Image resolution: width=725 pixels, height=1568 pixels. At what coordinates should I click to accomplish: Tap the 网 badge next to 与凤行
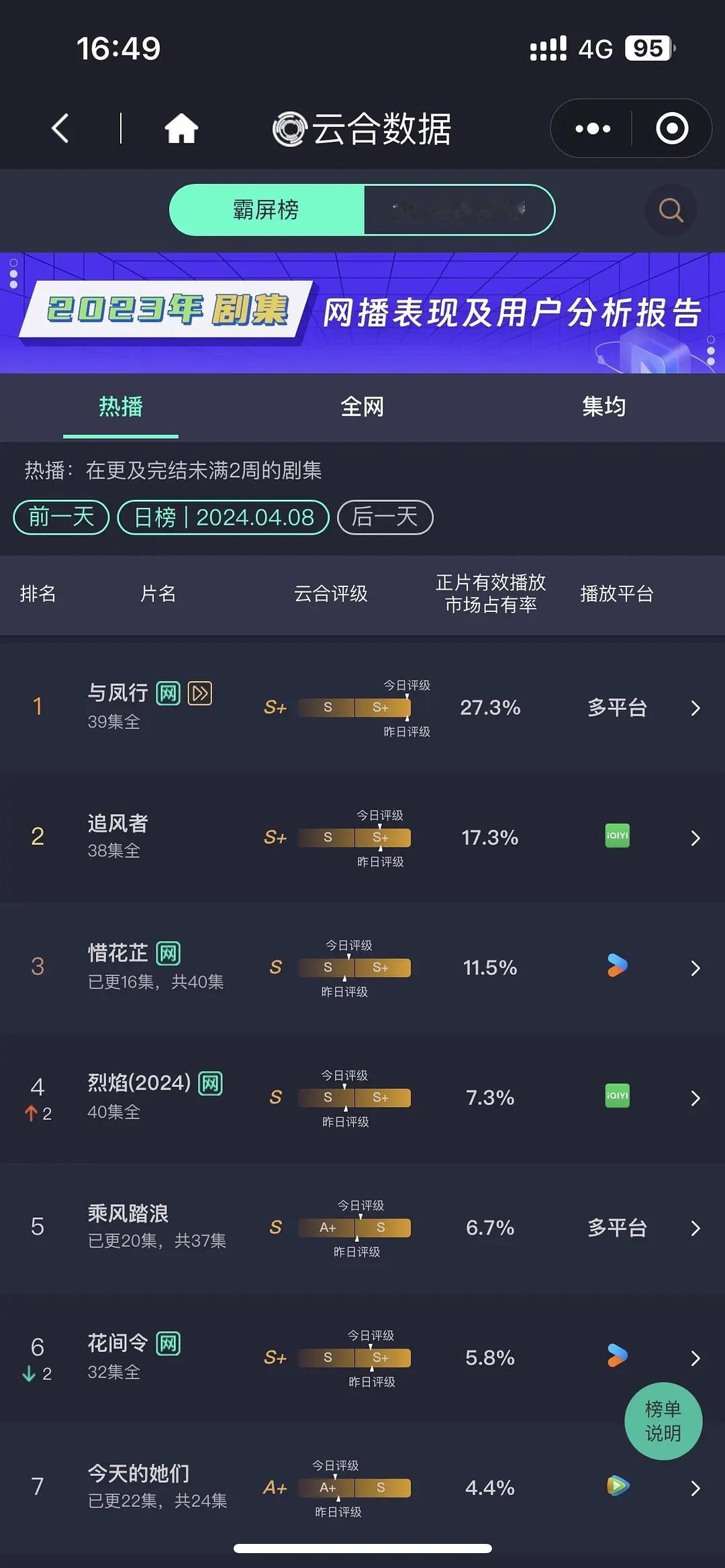166,694
